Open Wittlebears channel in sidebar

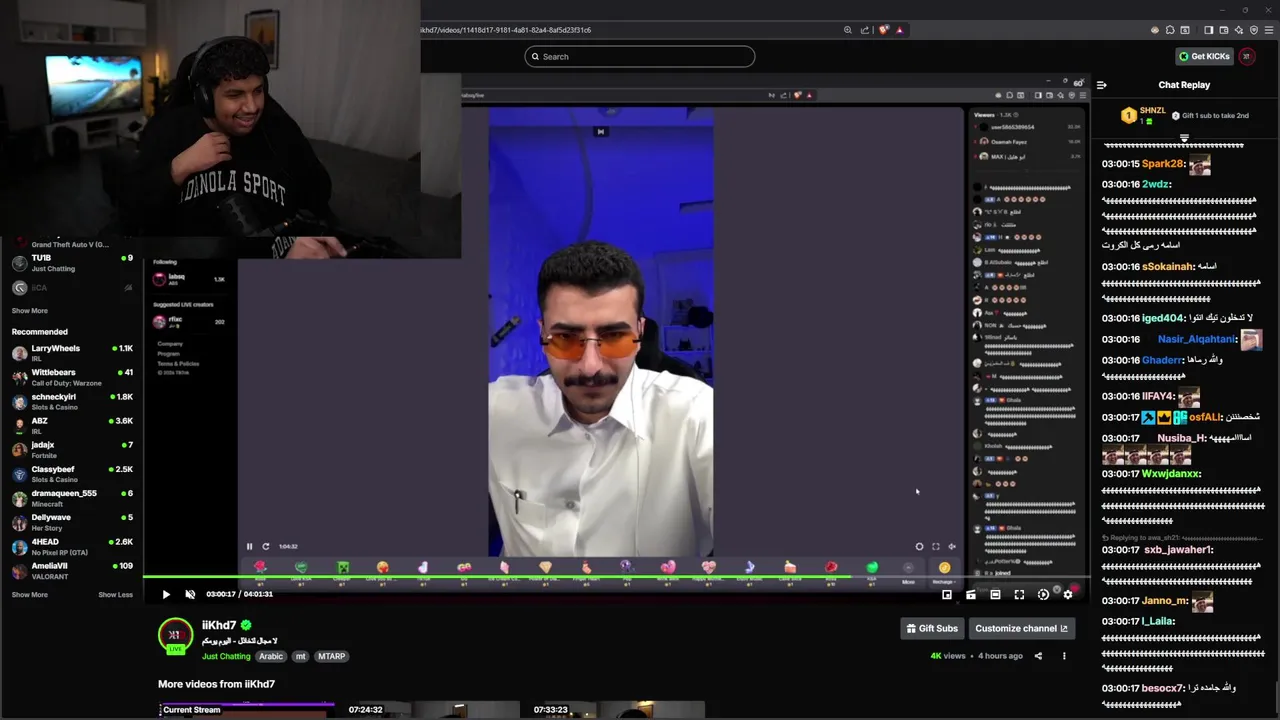coord(72,377)
